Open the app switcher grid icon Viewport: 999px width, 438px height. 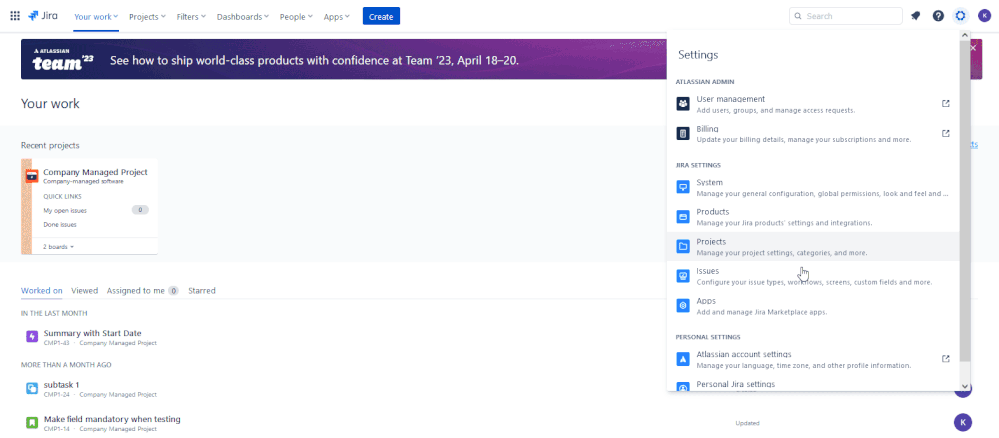[15, 16]
